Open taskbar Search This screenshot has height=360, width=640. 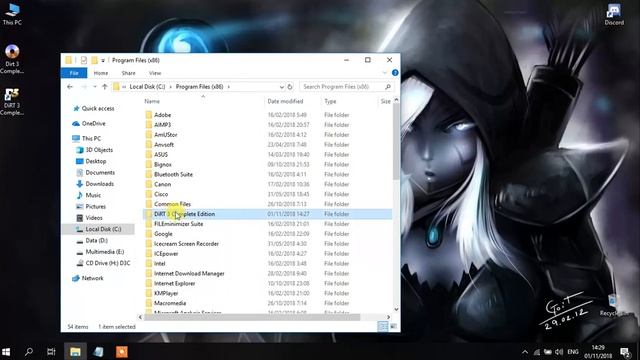click(x=29, y=351)
